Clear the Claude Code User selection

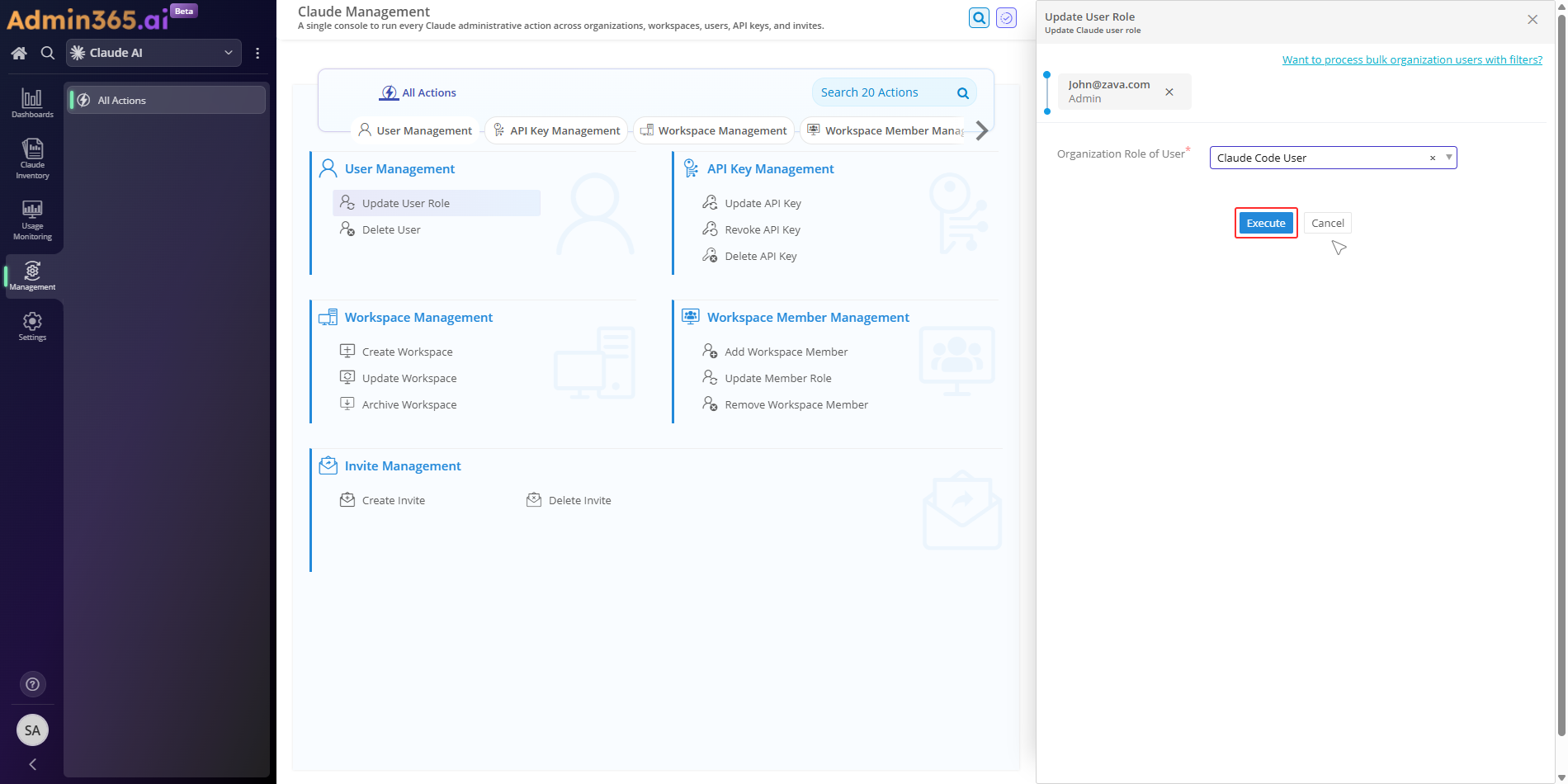(1433, 158)
